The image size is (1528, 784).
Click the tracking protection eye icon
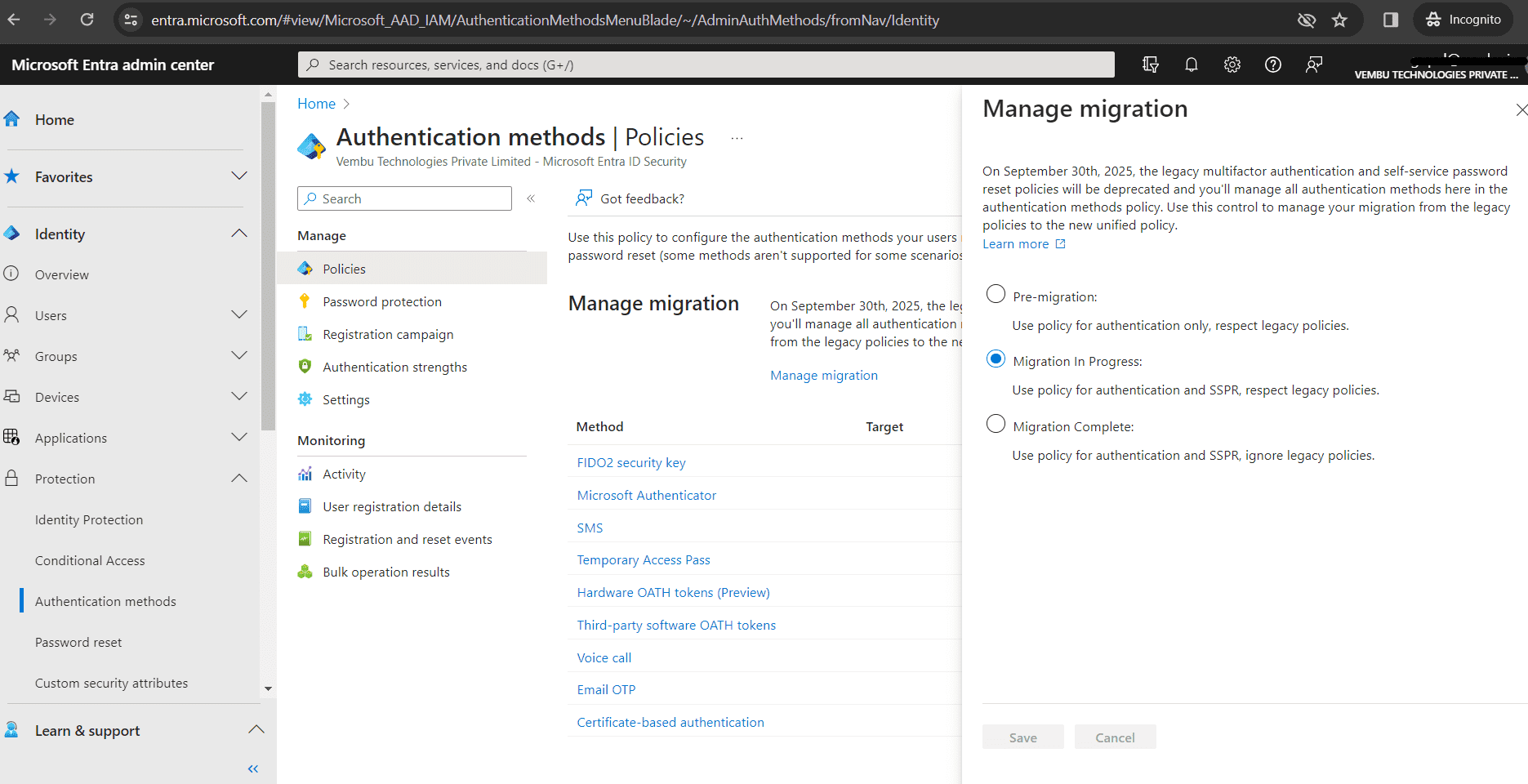tap(1306, 20)
